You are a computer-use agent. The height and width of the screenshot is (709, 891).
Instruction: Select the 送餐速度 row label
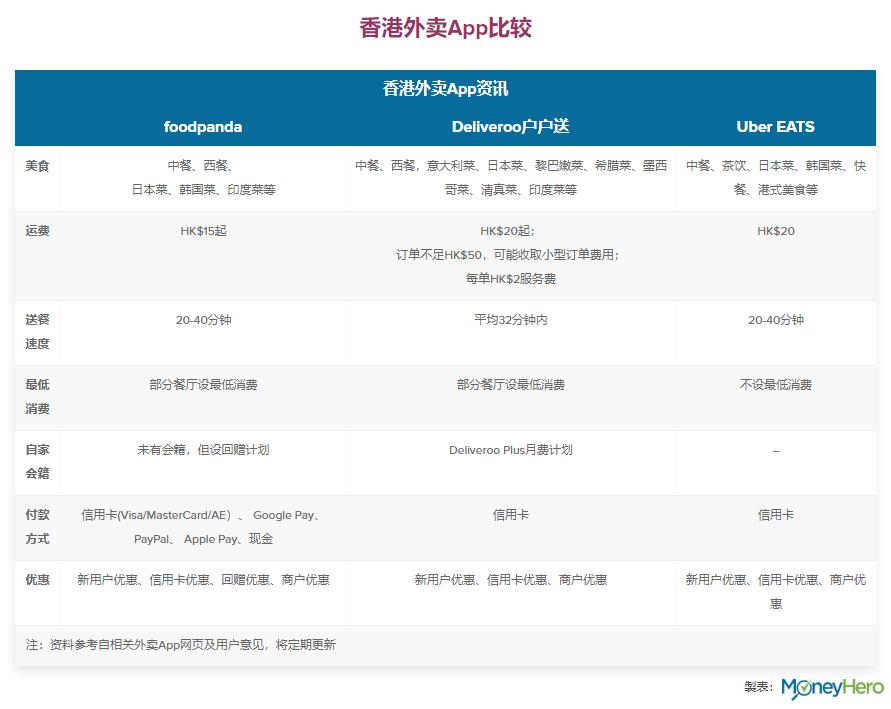click(x=37, y=332)
